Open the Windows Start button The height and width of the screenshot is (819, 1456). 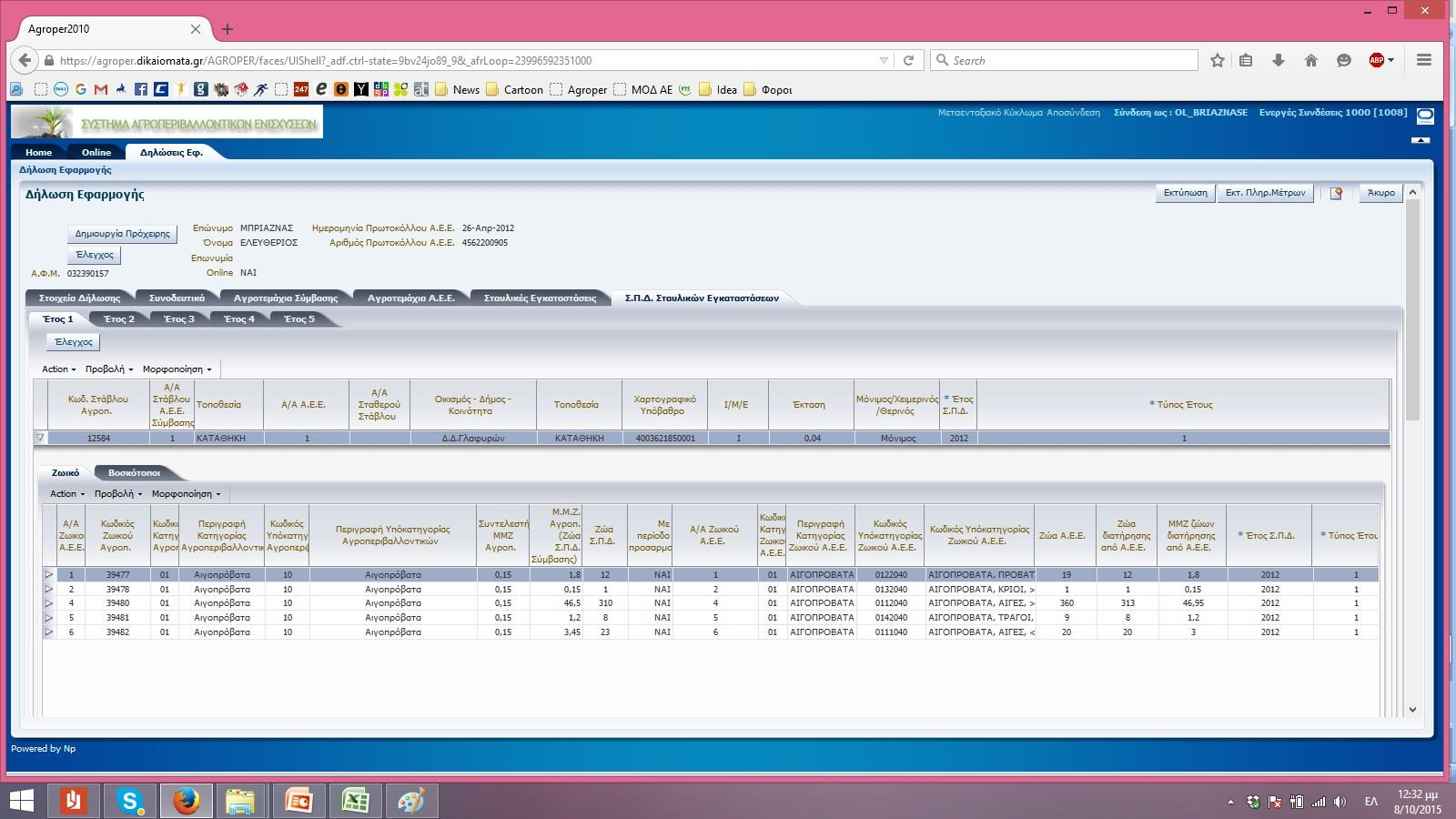tap(20, 801)
